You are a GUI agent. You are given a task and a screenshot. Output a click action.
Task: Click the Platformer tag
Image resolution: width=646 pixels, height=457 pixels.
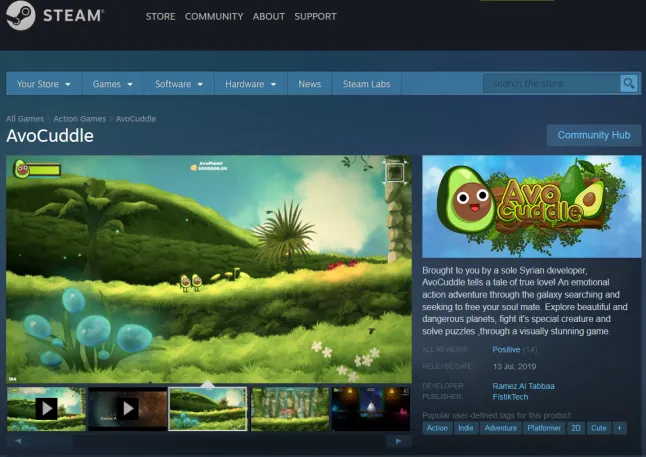[x=544, y=428]
